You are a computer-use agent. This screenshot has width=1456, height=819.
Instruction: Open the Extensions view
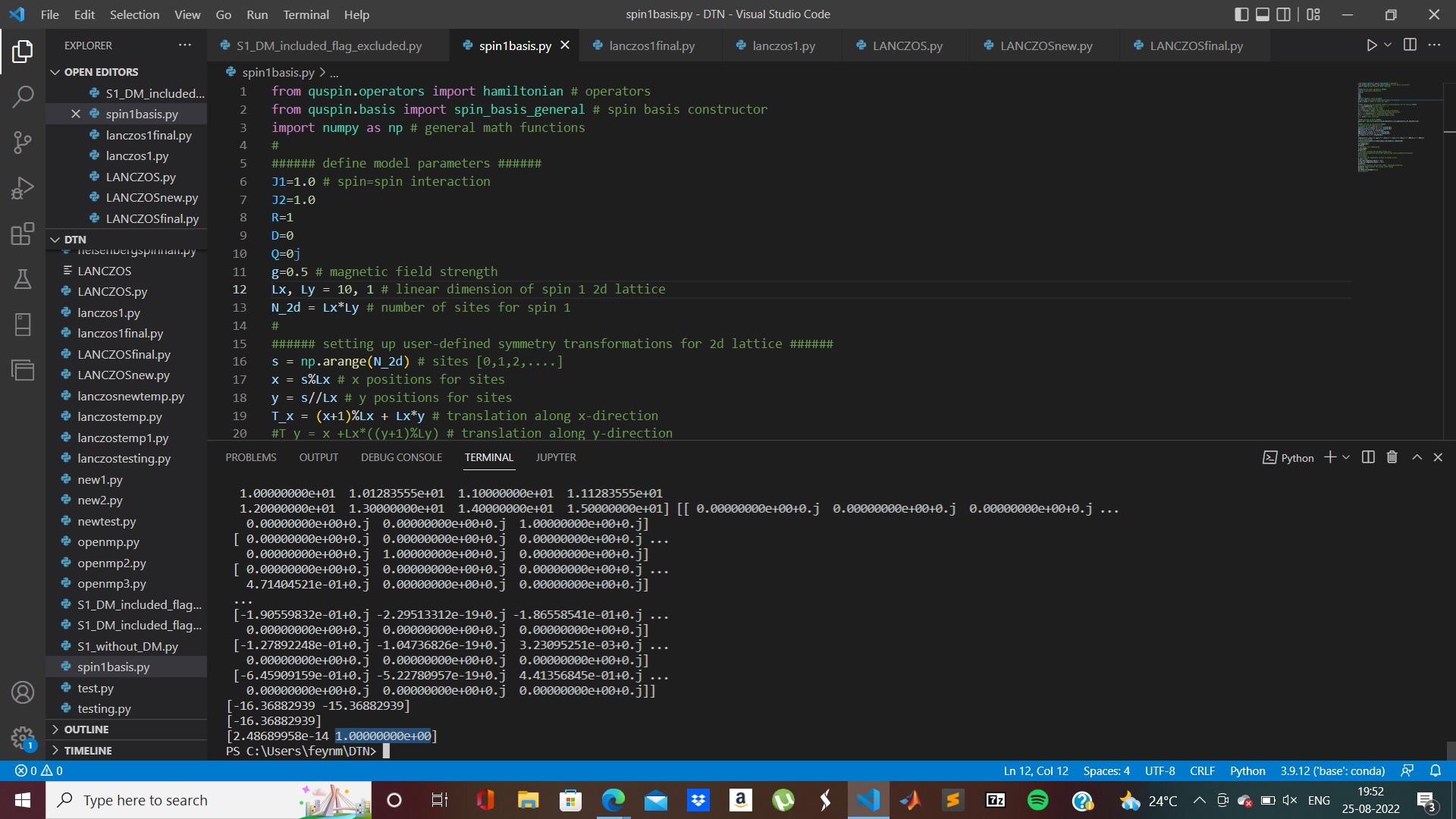coord(23,234)
